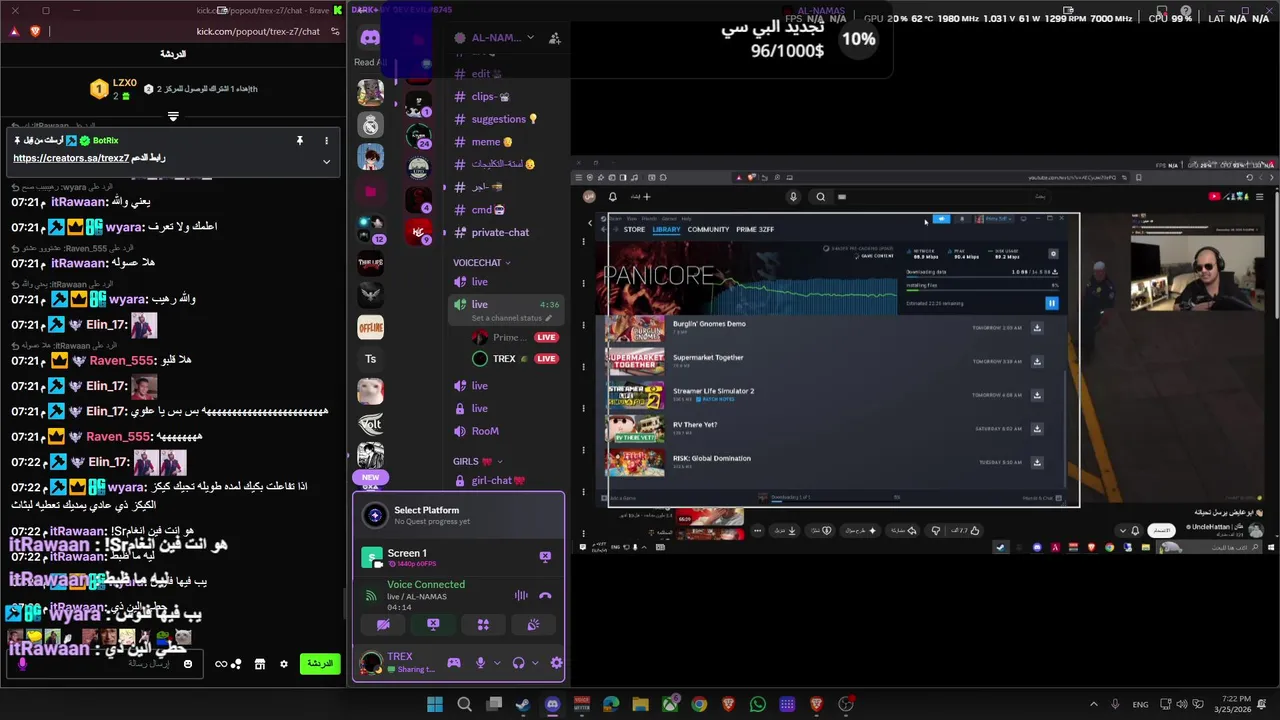The width and height of the screenshot is (1280, 720).
Task: Open Steam STORE tab in the stream
Action: tap(634, 229)
